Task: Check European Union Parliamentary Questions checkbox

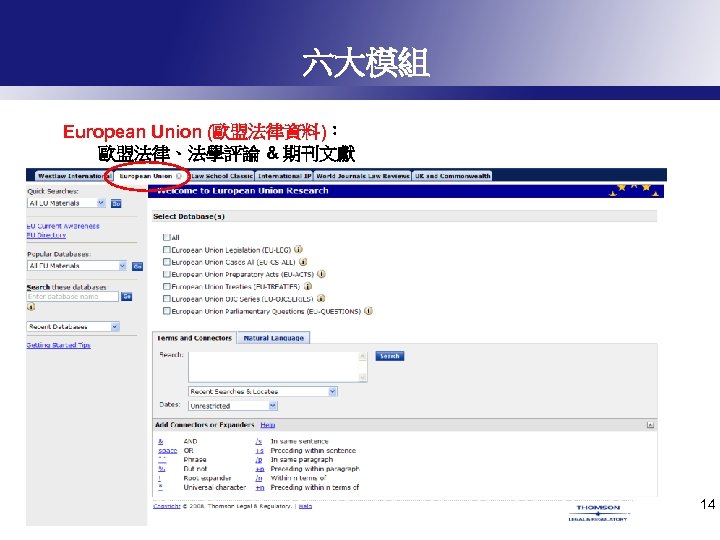Action: pos(167,311)
